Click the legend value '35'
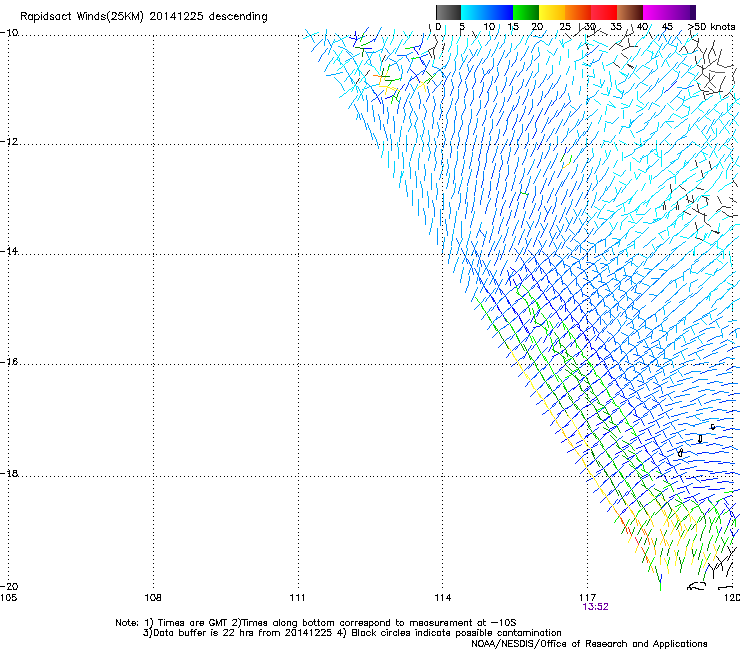 pos(616,27)
